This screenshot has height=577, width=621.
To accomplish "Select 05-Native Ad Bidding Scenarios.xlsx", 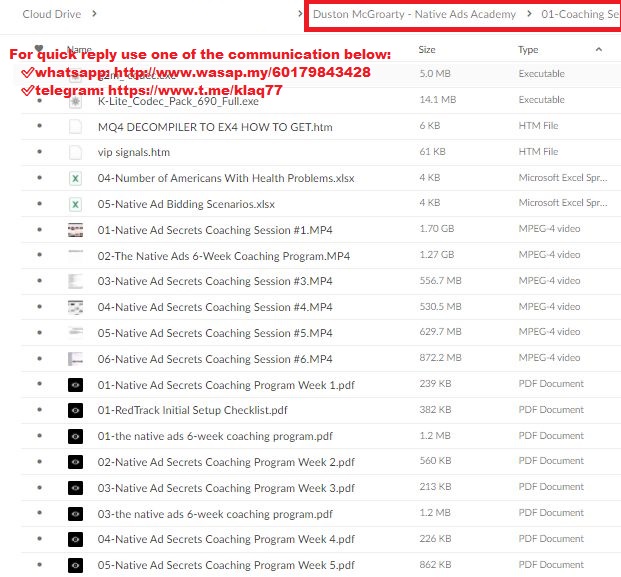I will (186, 204).
